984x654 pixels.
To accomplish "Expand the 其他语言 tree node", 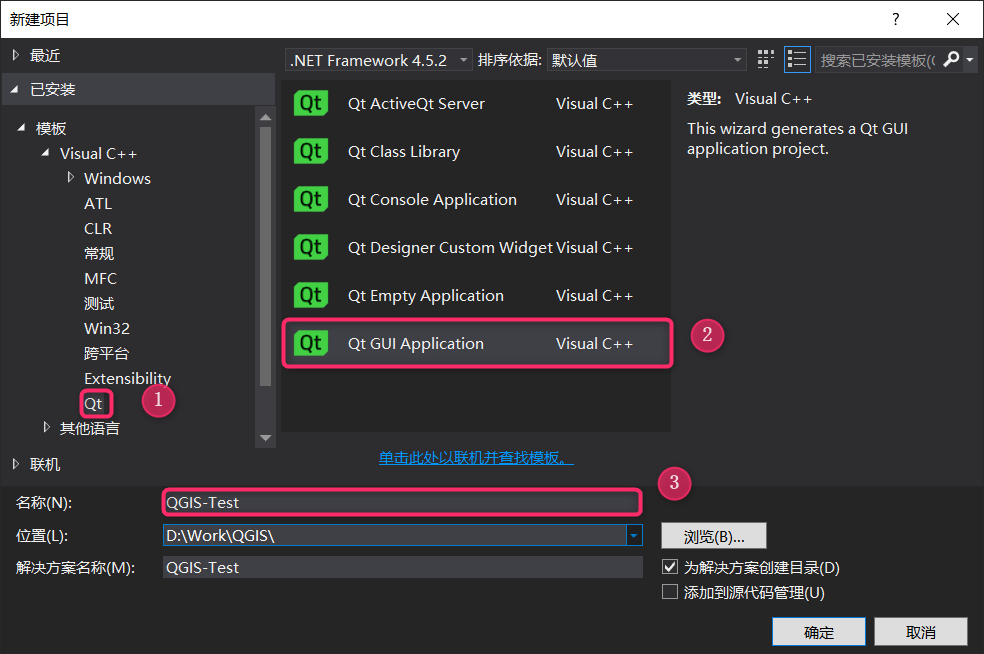I will coord(46,427).
